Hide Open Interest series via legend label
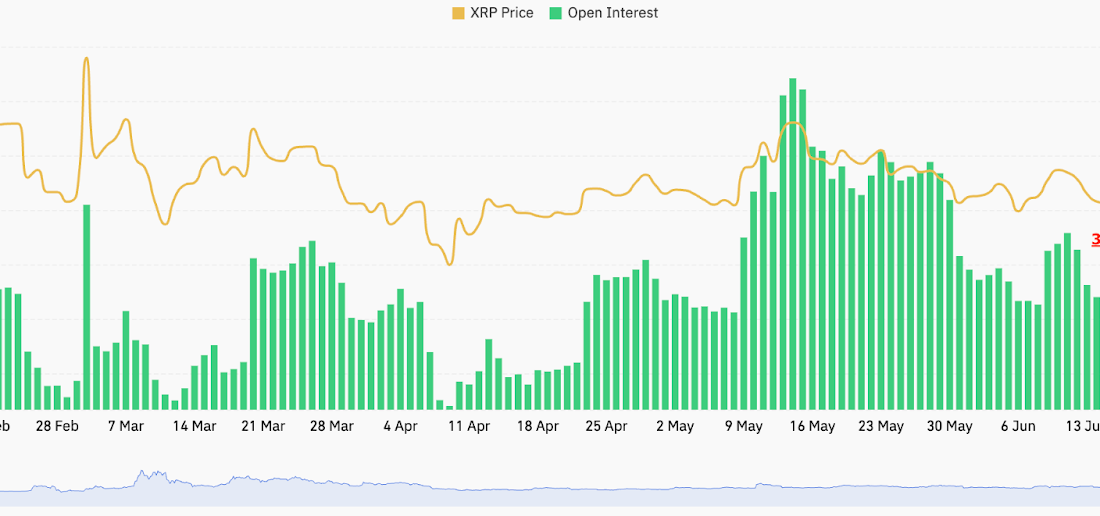 [x=612, y=13]
